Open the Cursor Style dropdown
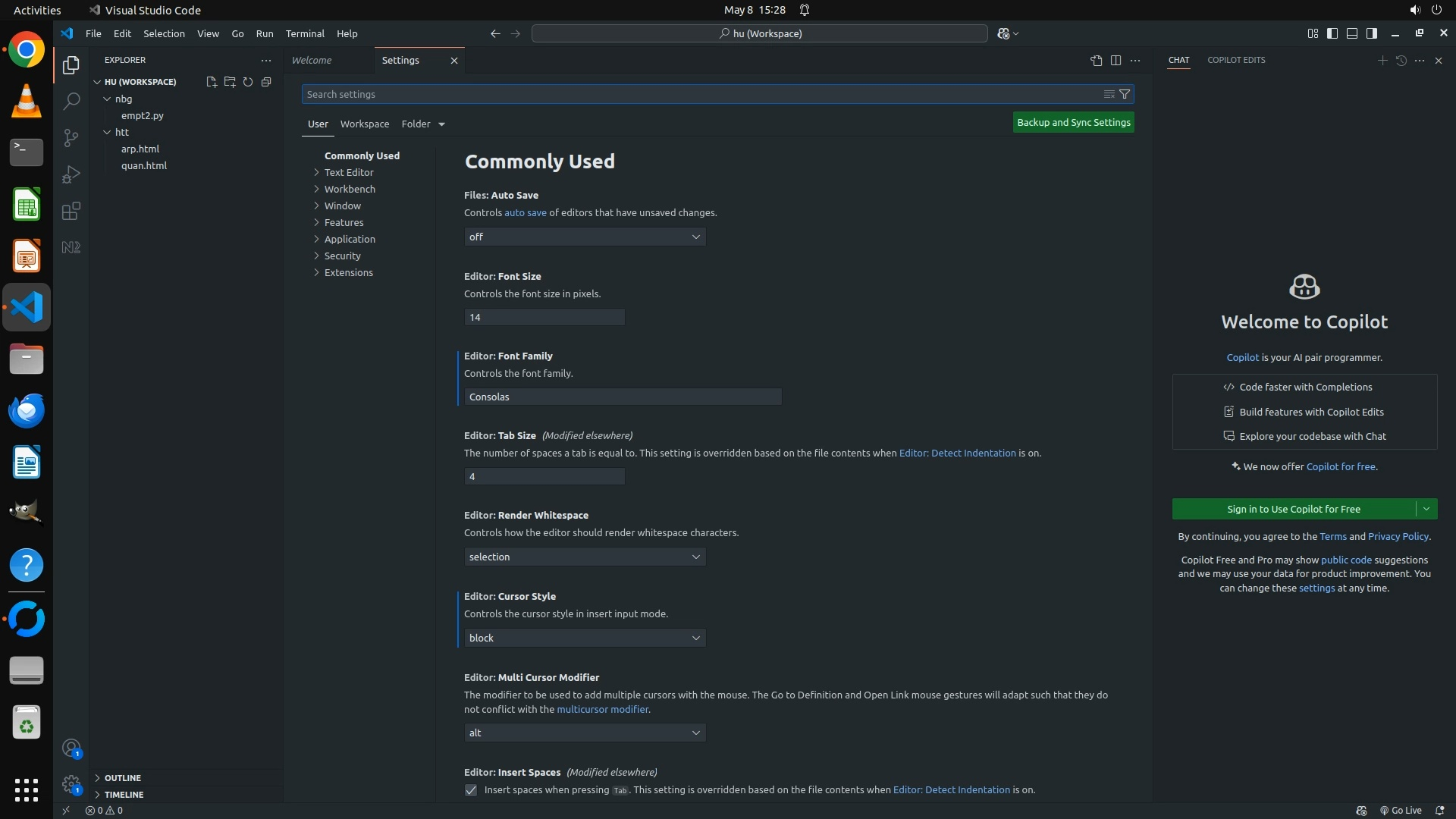Image resolution: width=1456 pixels, height=819 pixels. click(585, 638)
